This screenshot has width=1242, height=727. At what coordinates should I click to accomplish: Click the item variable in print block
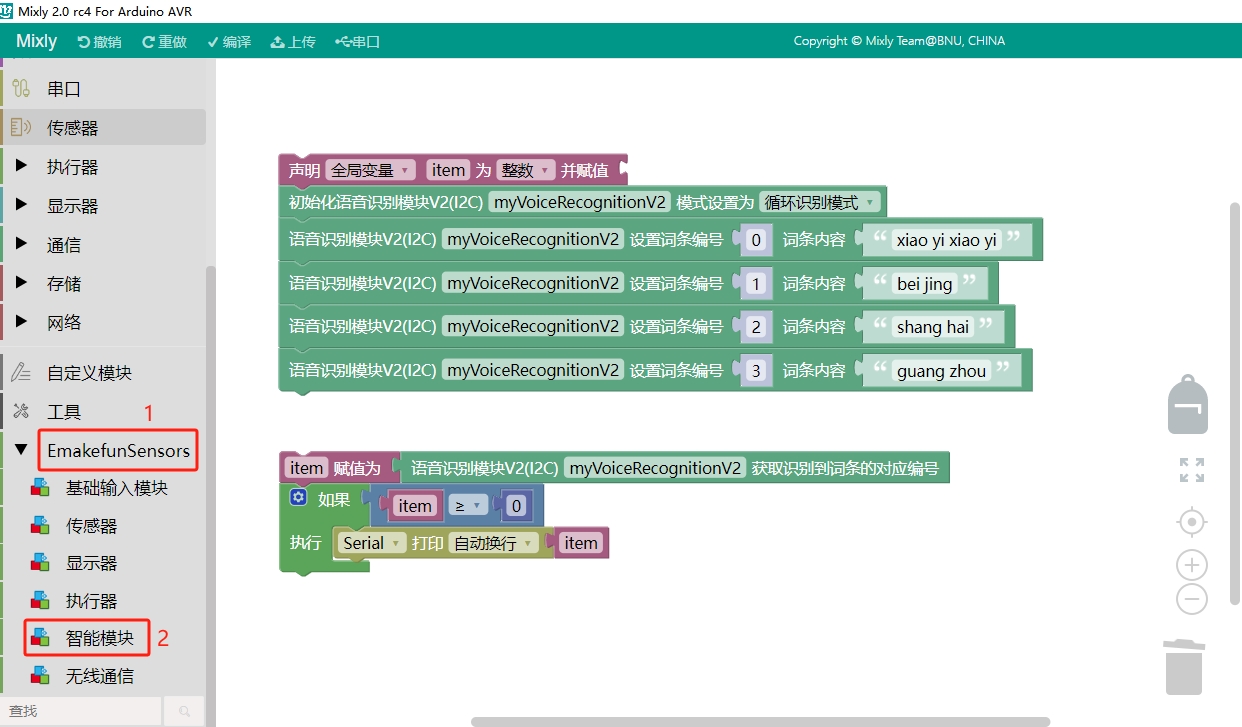[x=580, y=543]
